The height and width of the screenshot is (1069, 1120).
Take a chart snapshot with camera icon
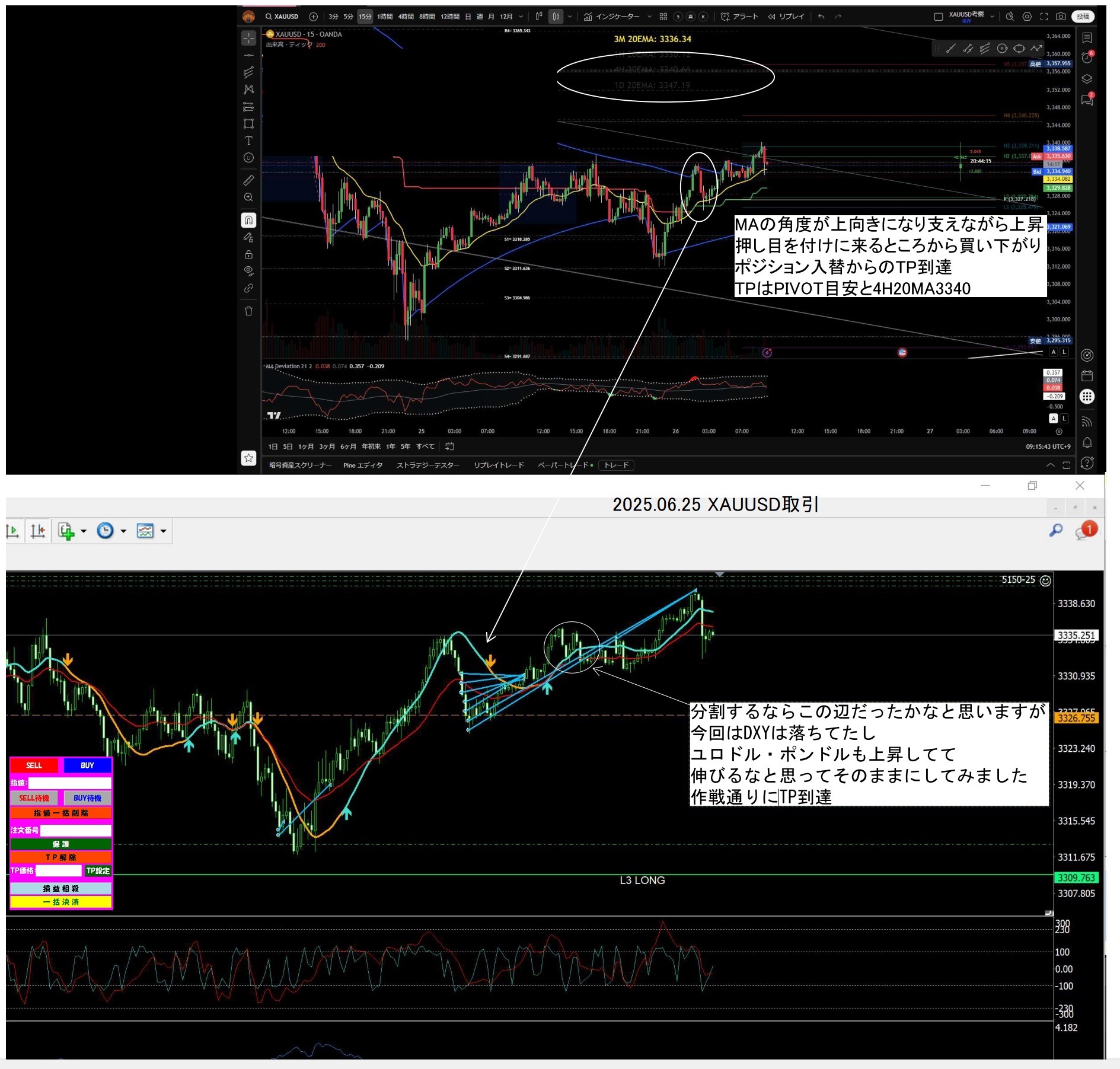point(1061,17)
